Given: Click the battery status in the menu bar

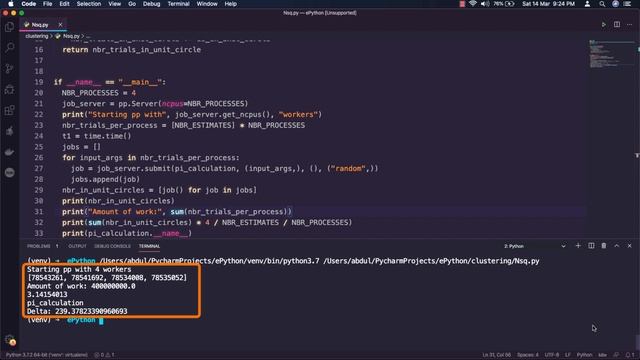Looking at the screenshot, I should pyautogui.click(x=504, y=4).
